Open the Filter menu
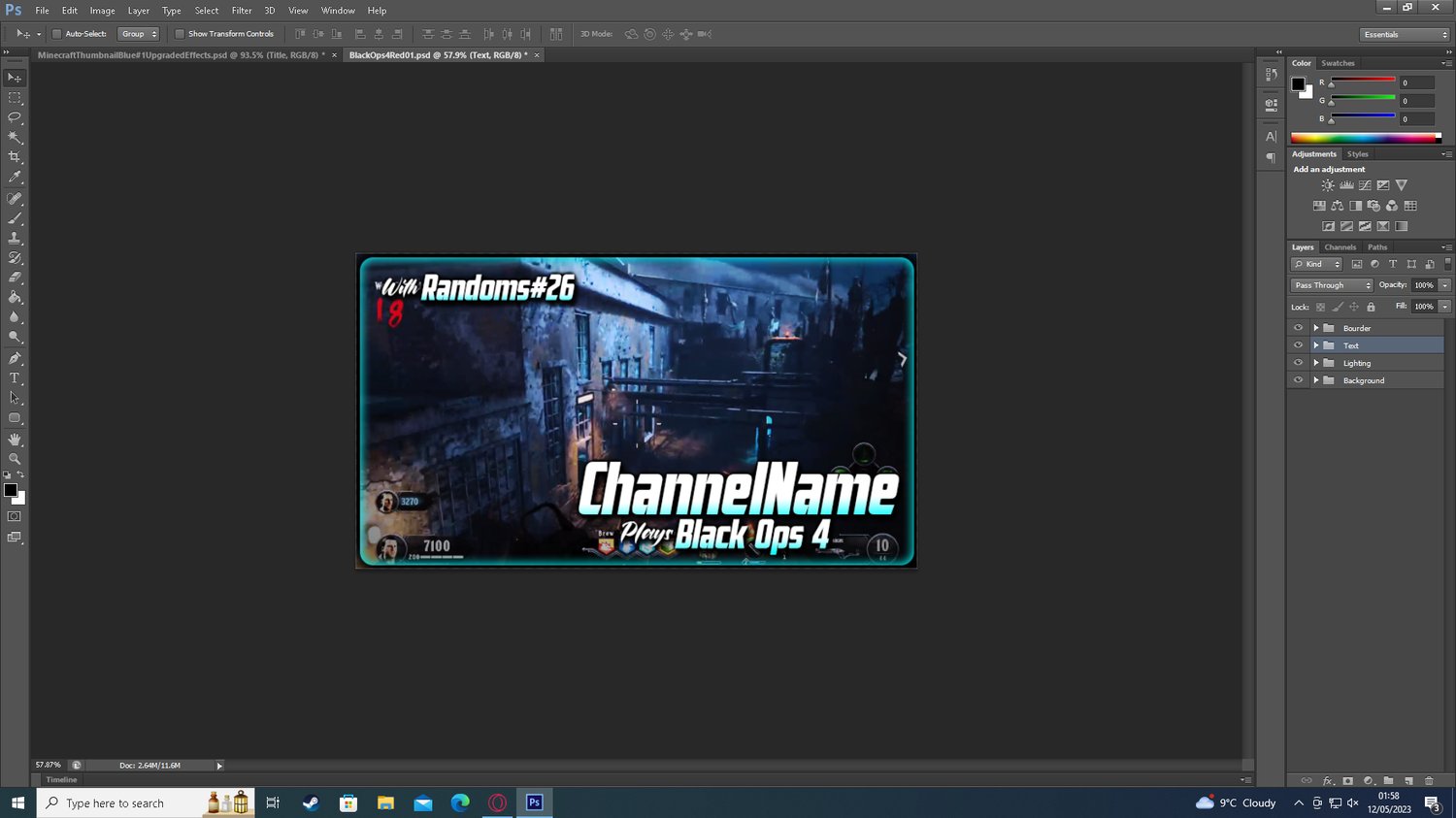The image size is (1456, 818). [242, 11]
